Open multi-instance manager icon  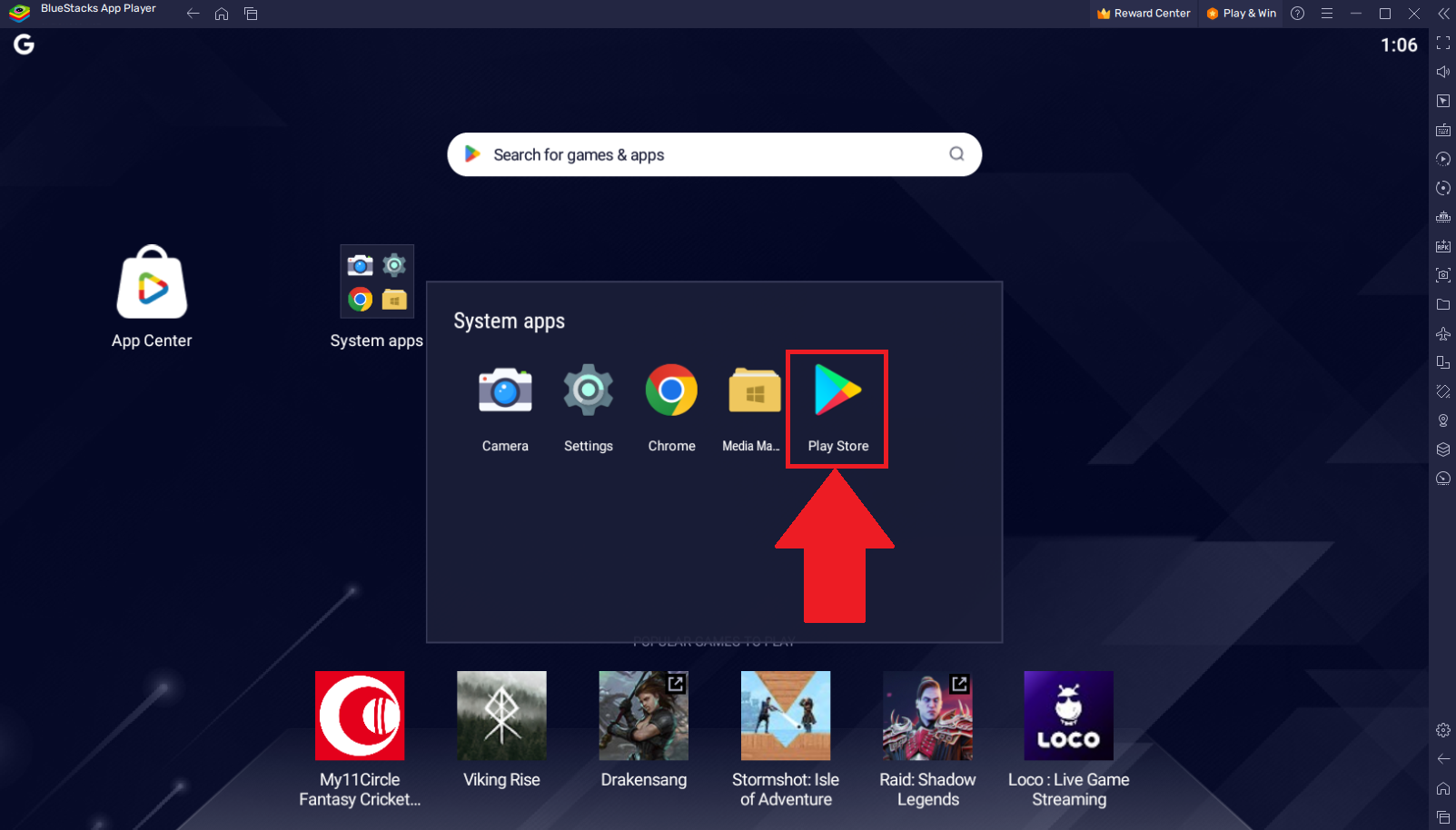(1442, 217)
